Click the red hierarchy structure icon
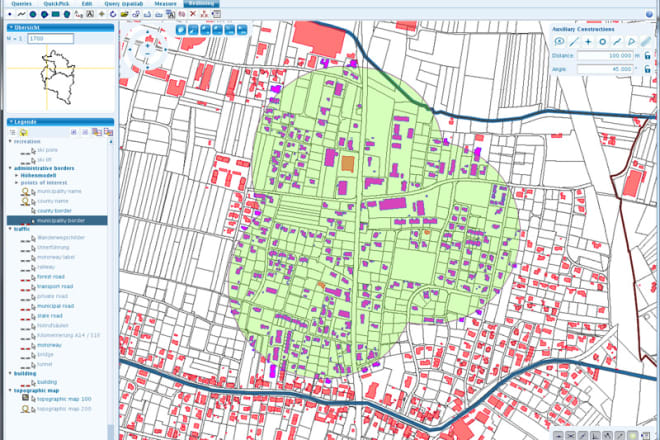 point(204,14)
